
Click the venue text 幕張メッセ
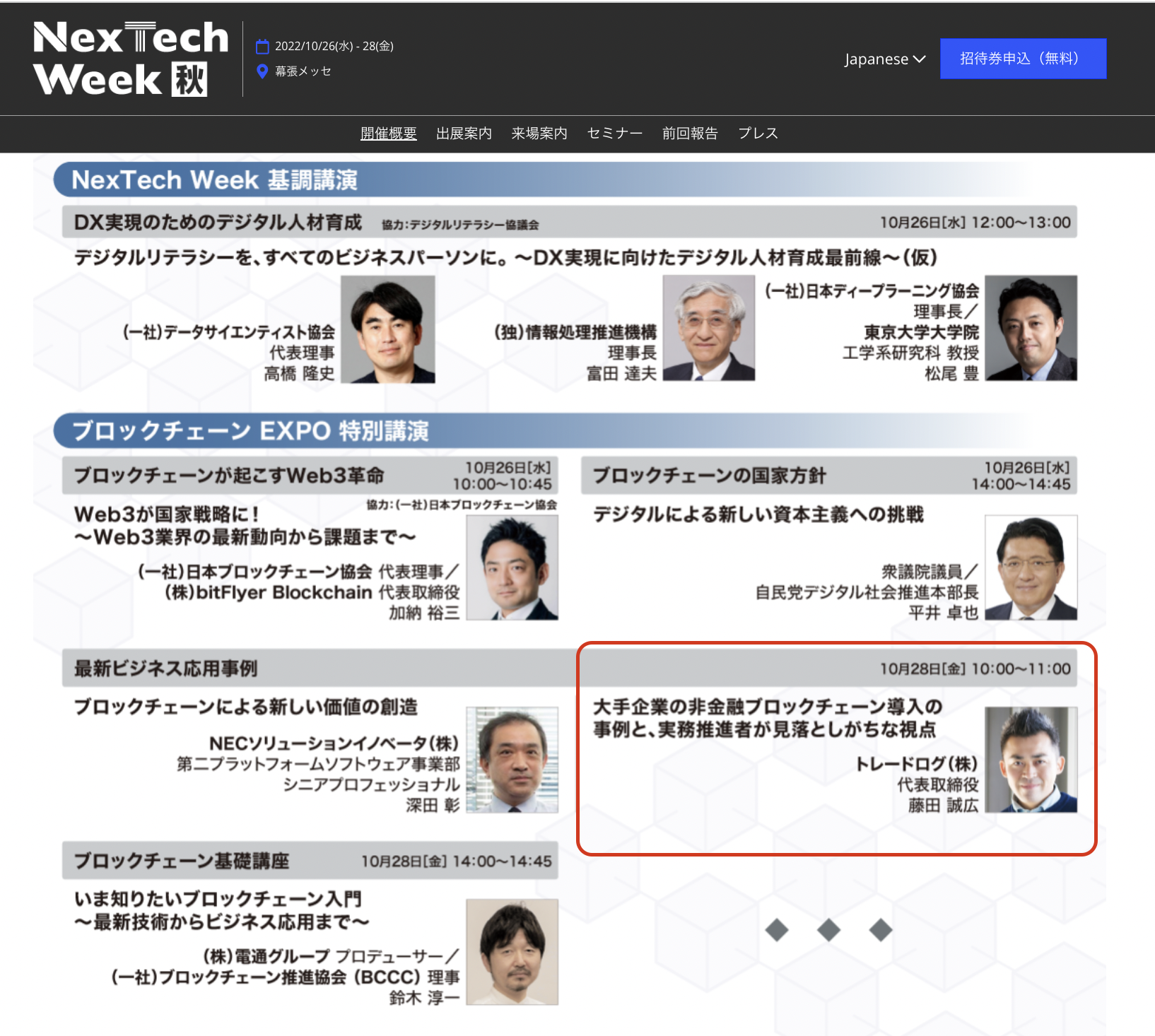tap(303, 71)
